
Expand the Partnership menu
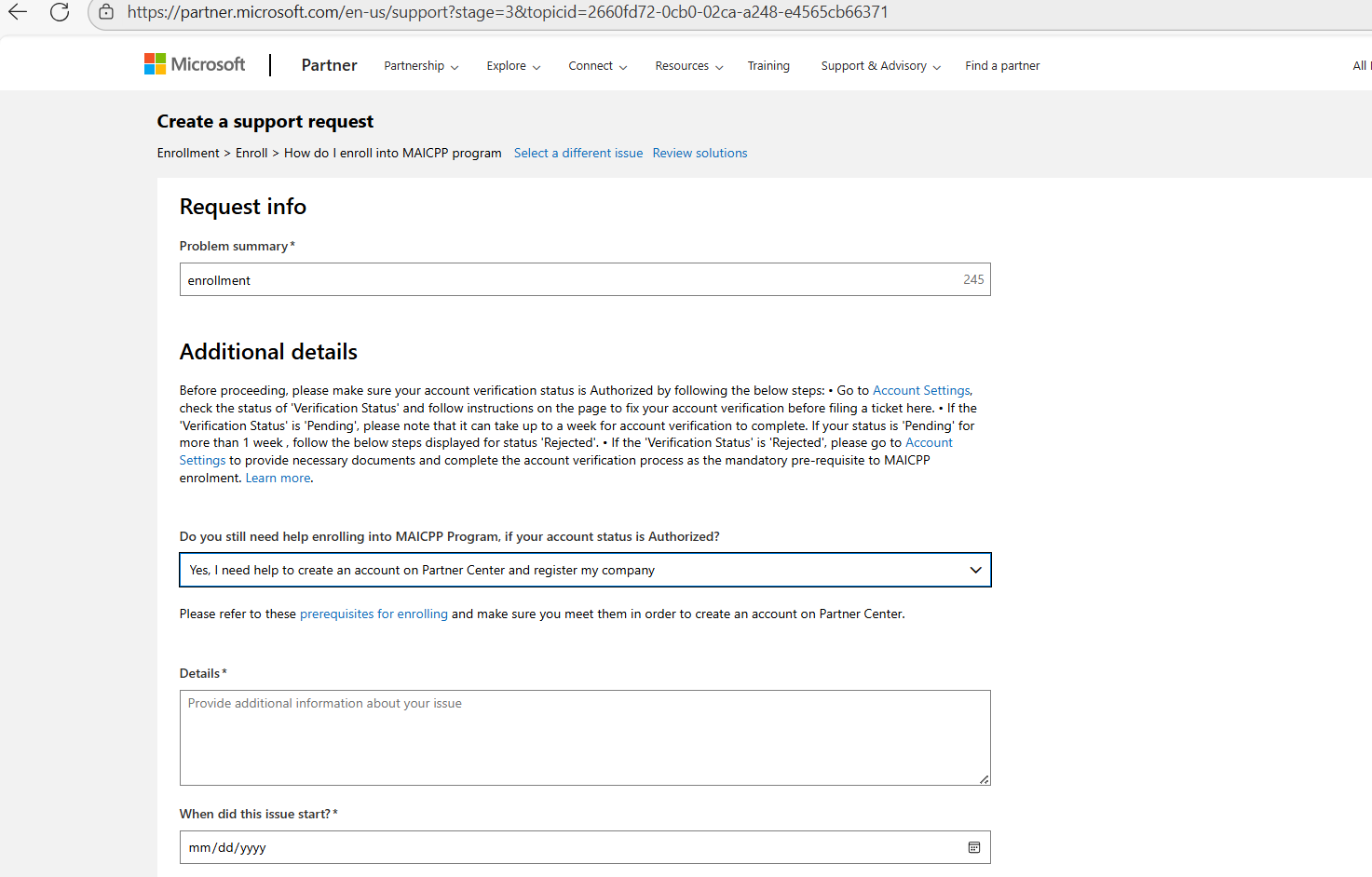coord(421,66)
